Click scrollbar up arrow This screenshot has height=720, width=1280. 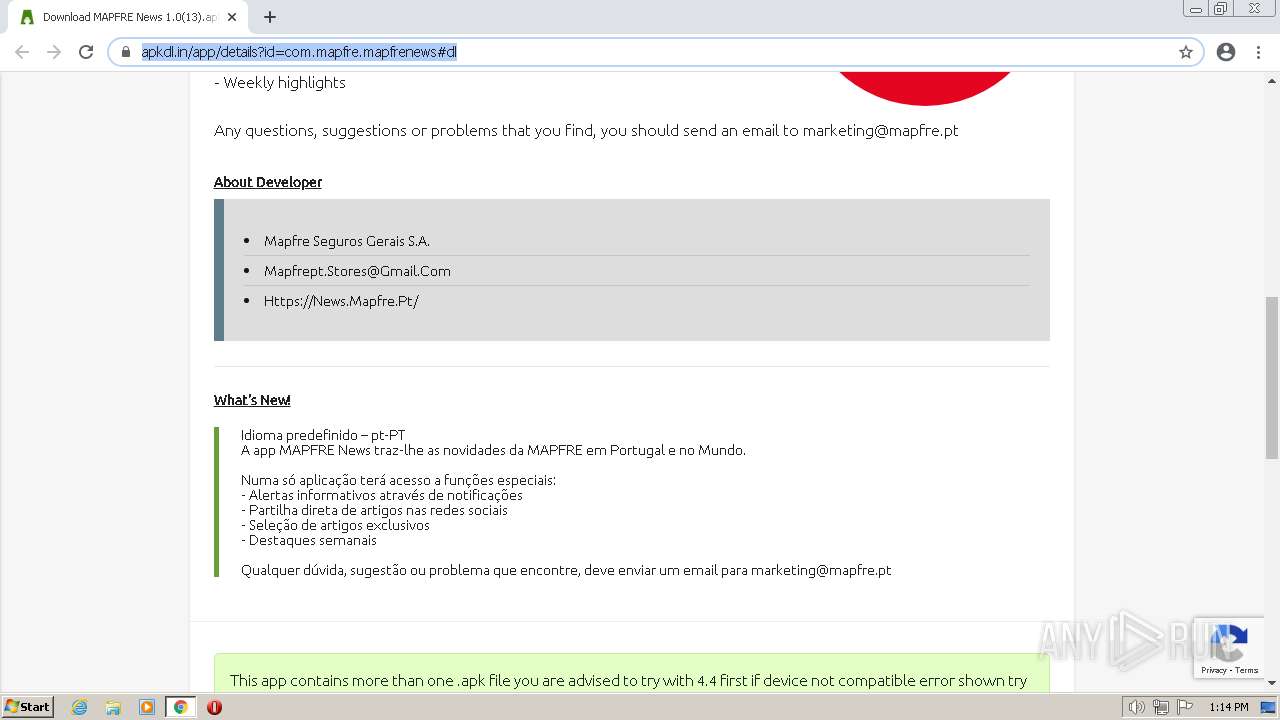(x=1271, y=81)
